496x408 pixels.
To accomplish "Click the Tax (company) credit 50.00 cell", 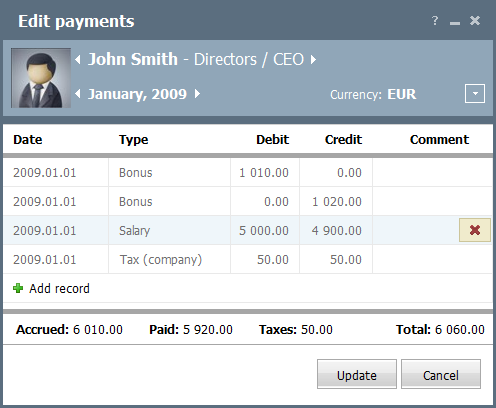I will point(336,260).
